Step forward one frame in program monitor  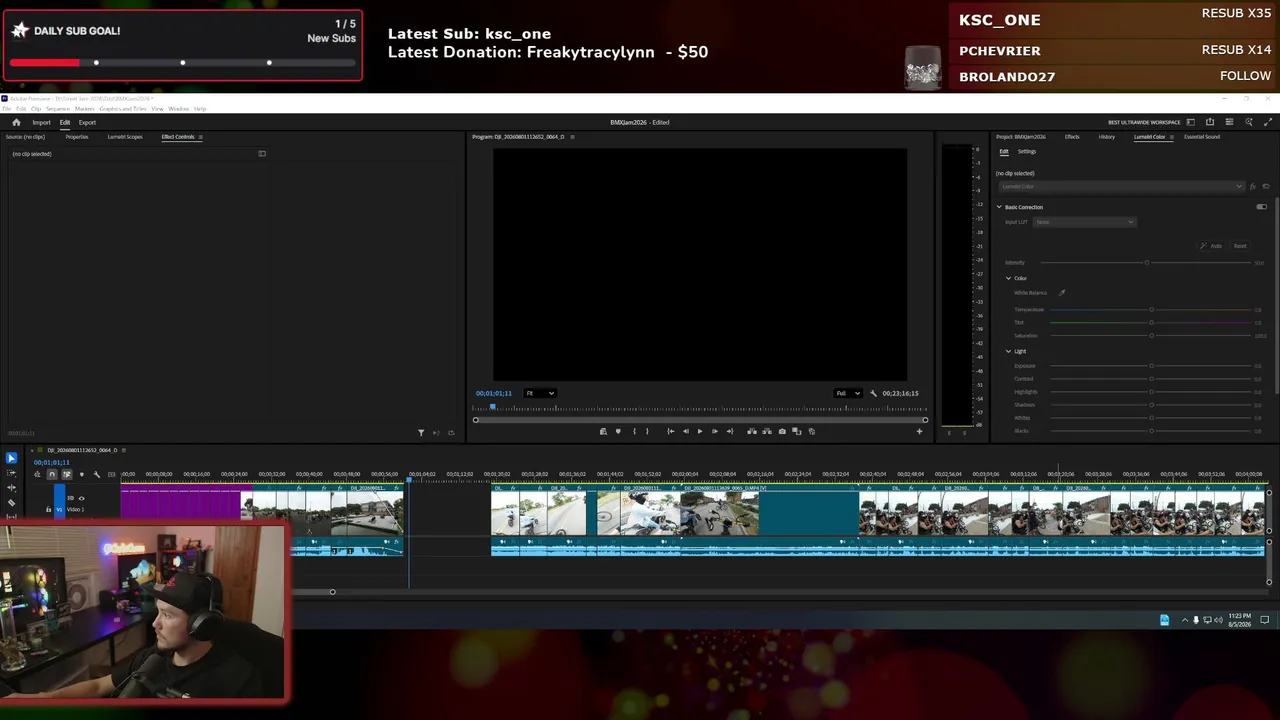click(714, 431)
